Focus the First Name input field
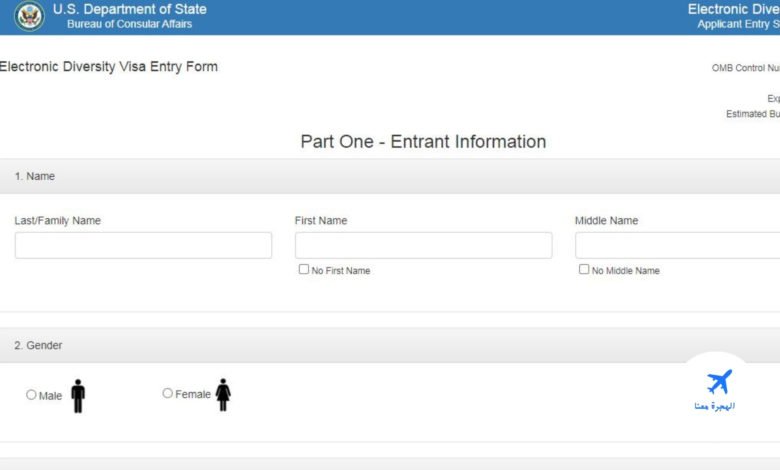This screenshot has width=780, height=470. (x=423, y=245)
